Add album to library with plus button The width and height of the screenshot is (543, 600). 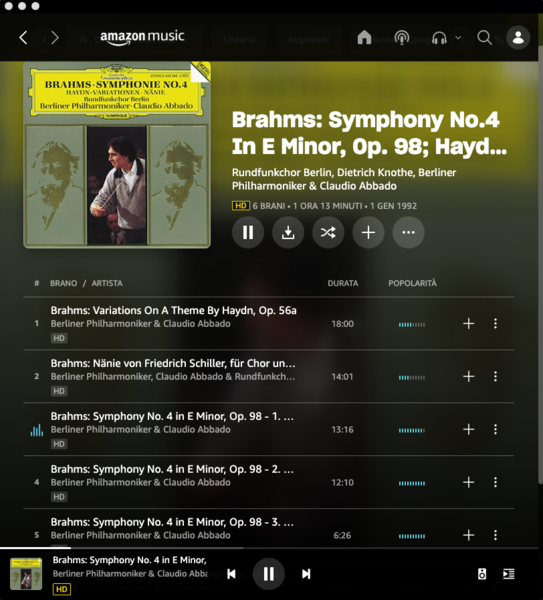point(368,232)
